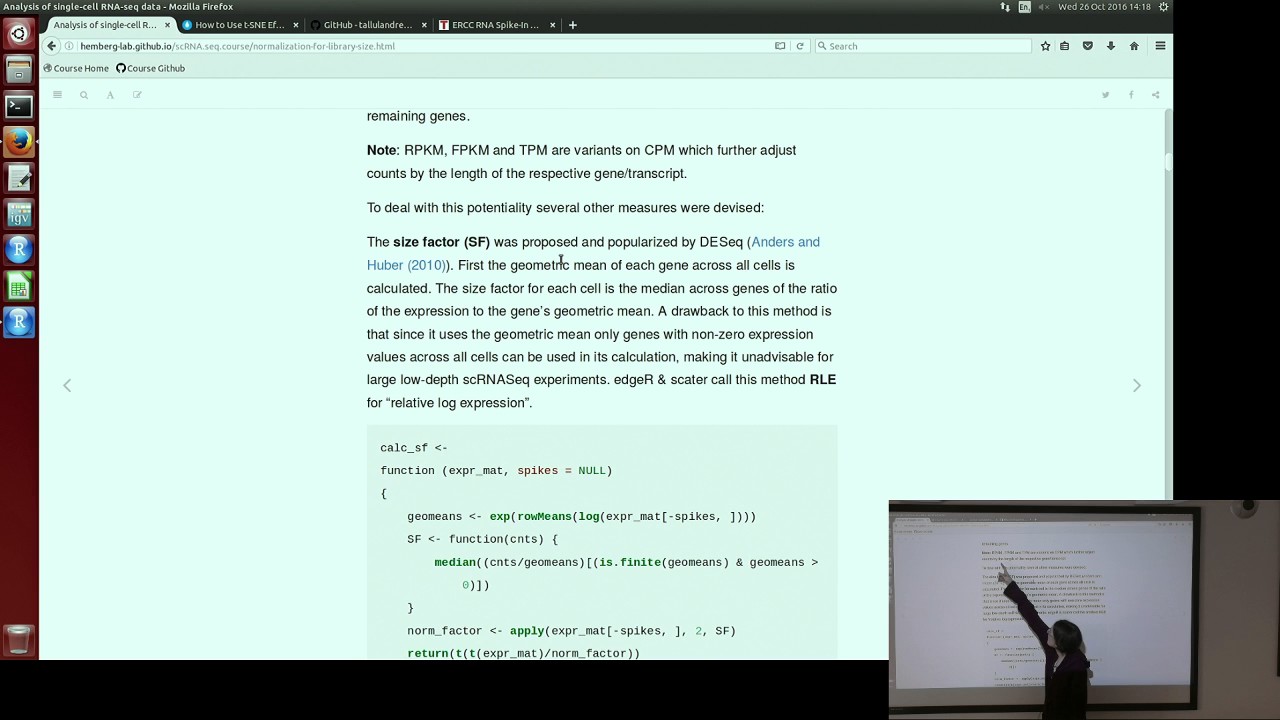Go to the previous chapter arrow
This screenshot has height=720, width=1280.
point(67,385)
